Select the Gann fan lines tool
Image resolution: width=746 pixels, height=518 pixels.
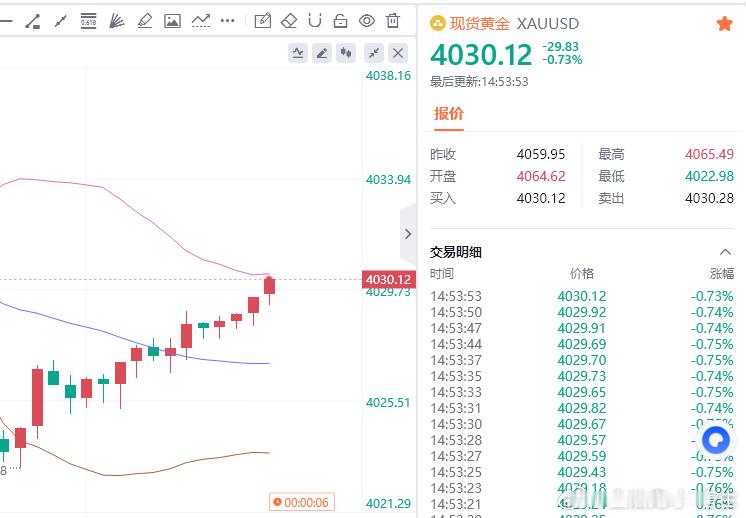pos(117,21)
